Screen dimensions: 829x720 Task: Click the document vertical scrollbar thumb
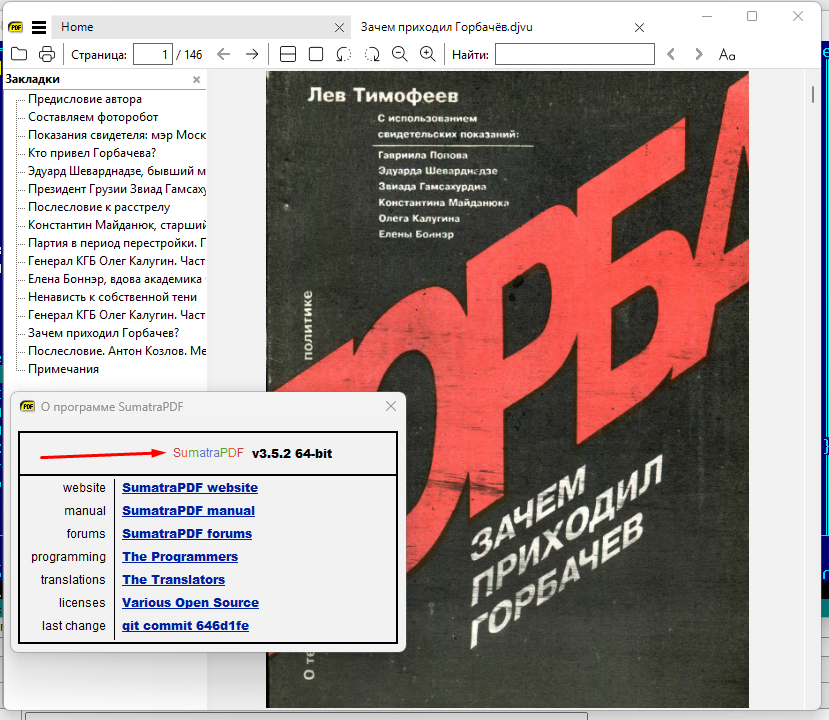pyautogui.click(x=813, y=94)
